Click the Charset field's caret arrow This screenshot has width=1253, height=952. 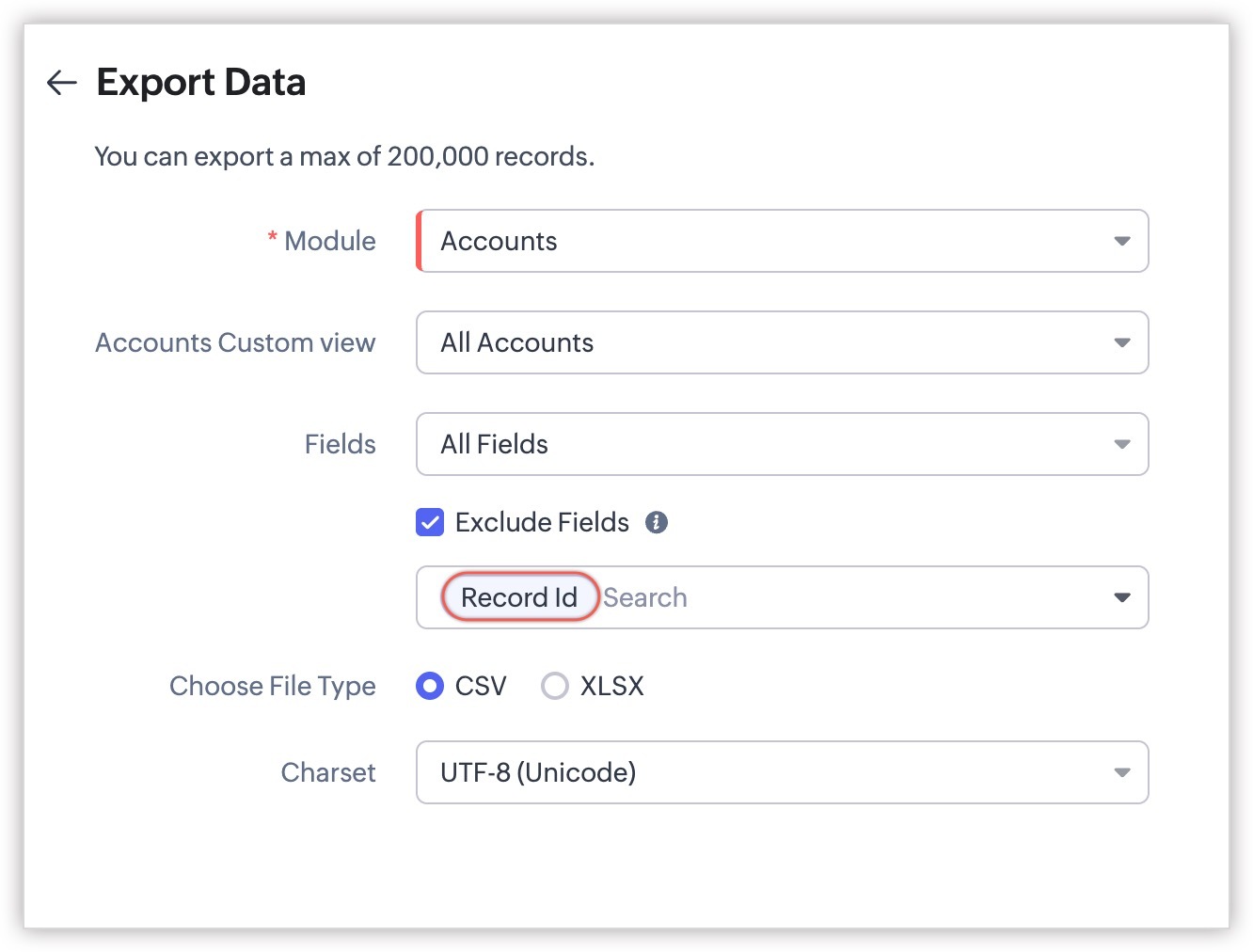(1121, 773)
